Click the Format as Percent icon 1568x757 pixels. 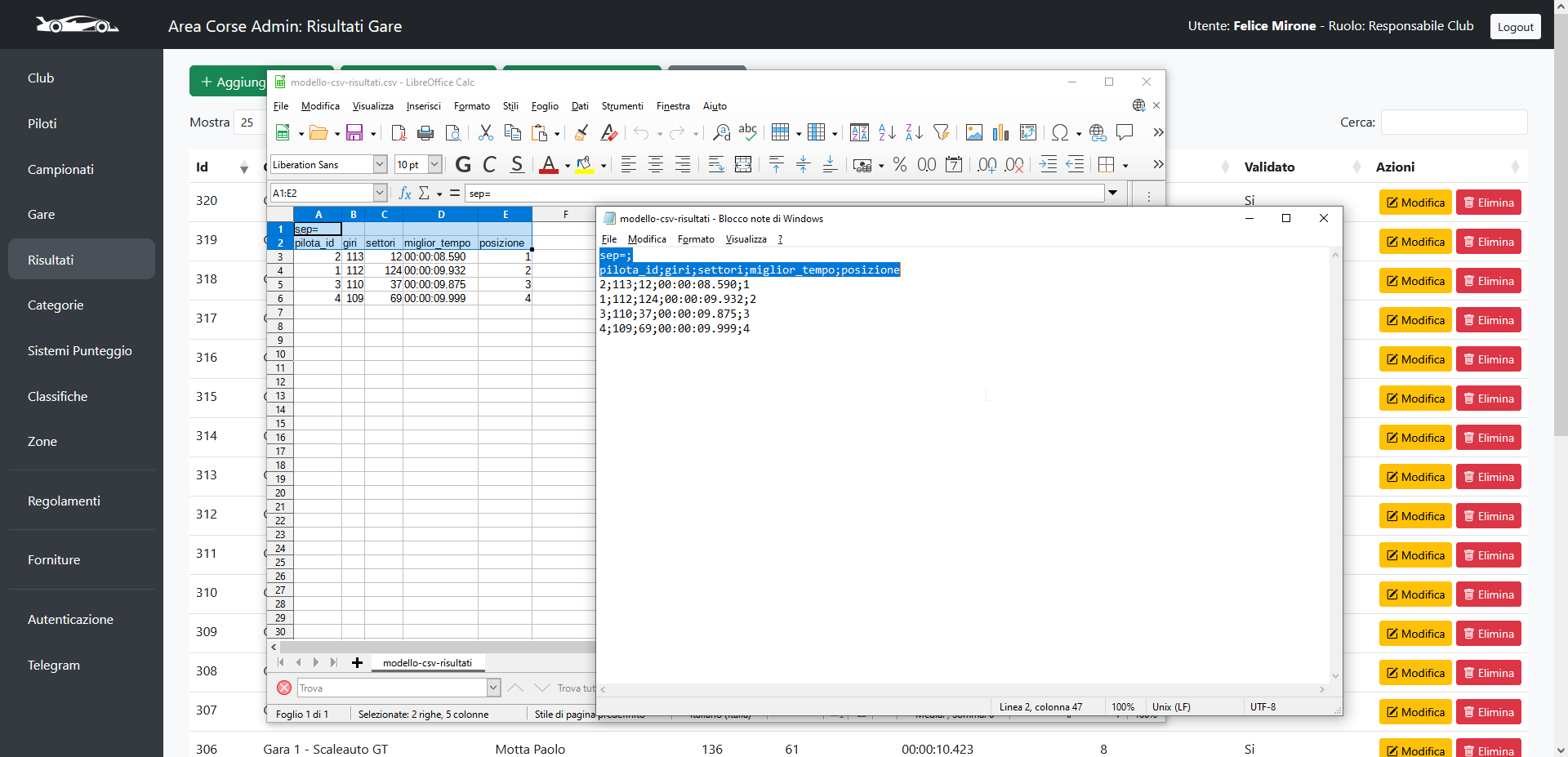tap(900, 165)
